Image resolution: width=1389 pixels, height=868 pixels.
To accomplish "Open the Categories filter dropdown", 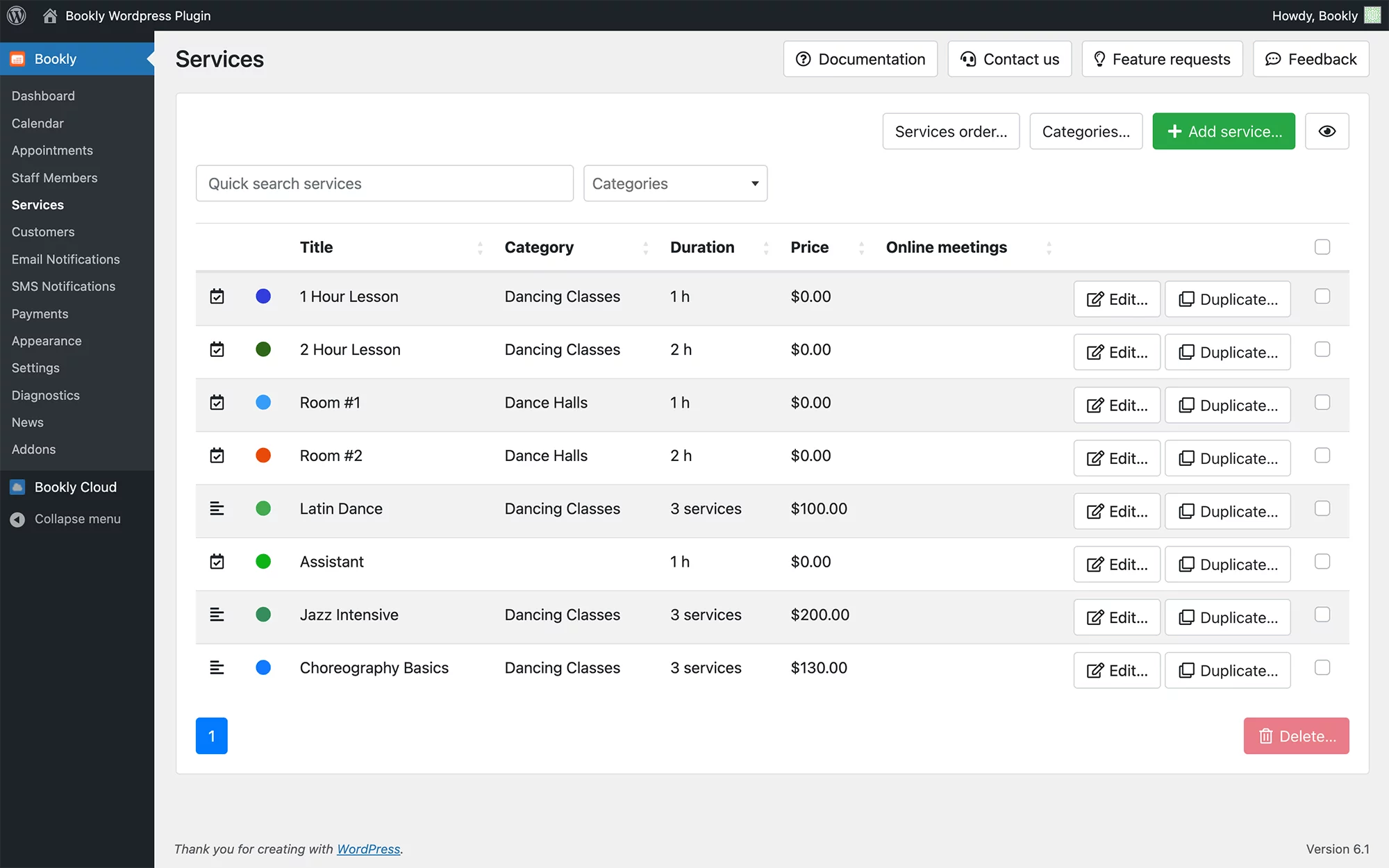I will click(x=675, y=183).
